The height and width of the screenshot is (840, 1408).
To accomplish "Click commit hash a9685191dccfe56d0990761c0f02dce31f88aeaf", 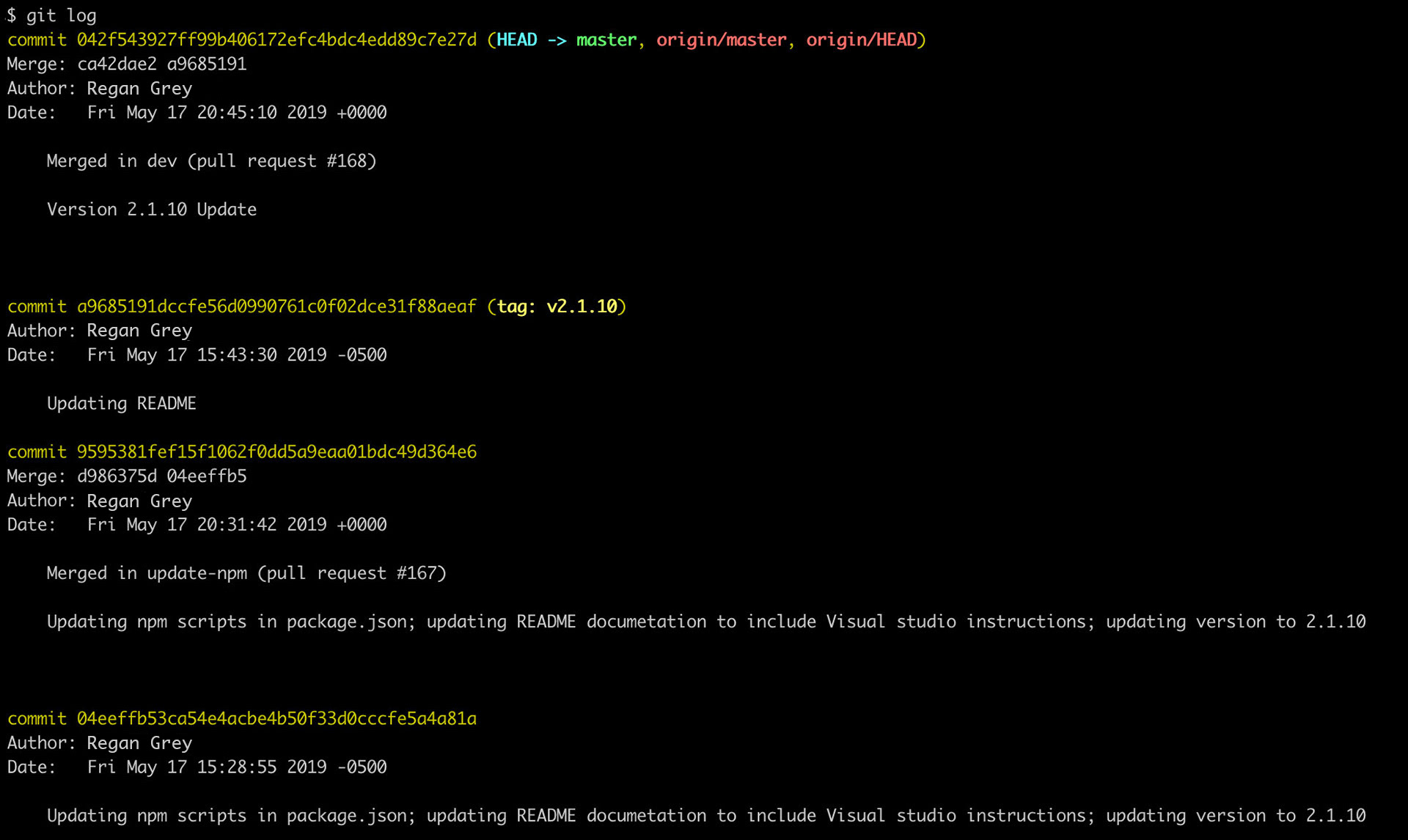I will coord(276,306).
